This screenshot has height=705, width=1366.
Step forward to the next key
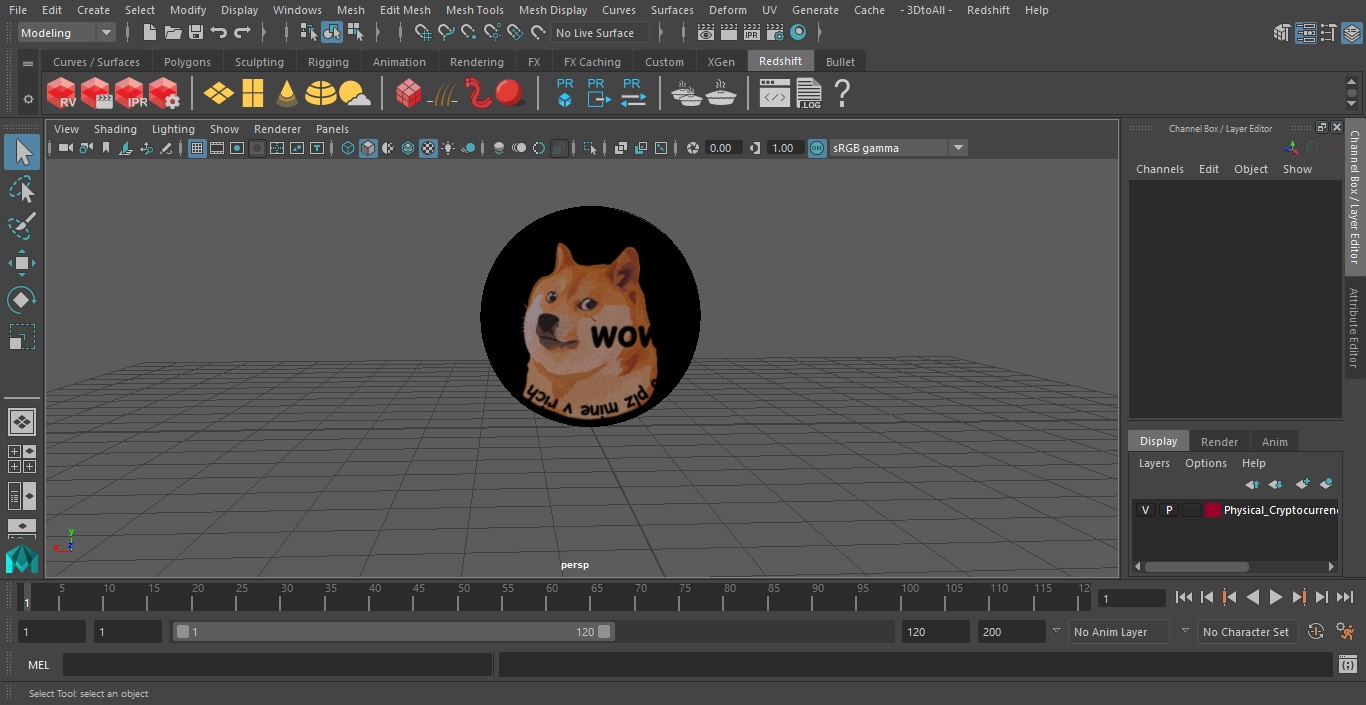coord(1299,597)
